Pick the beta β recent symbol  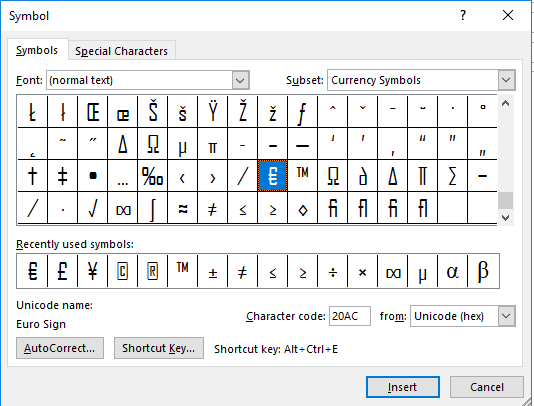tap(483, 271)
